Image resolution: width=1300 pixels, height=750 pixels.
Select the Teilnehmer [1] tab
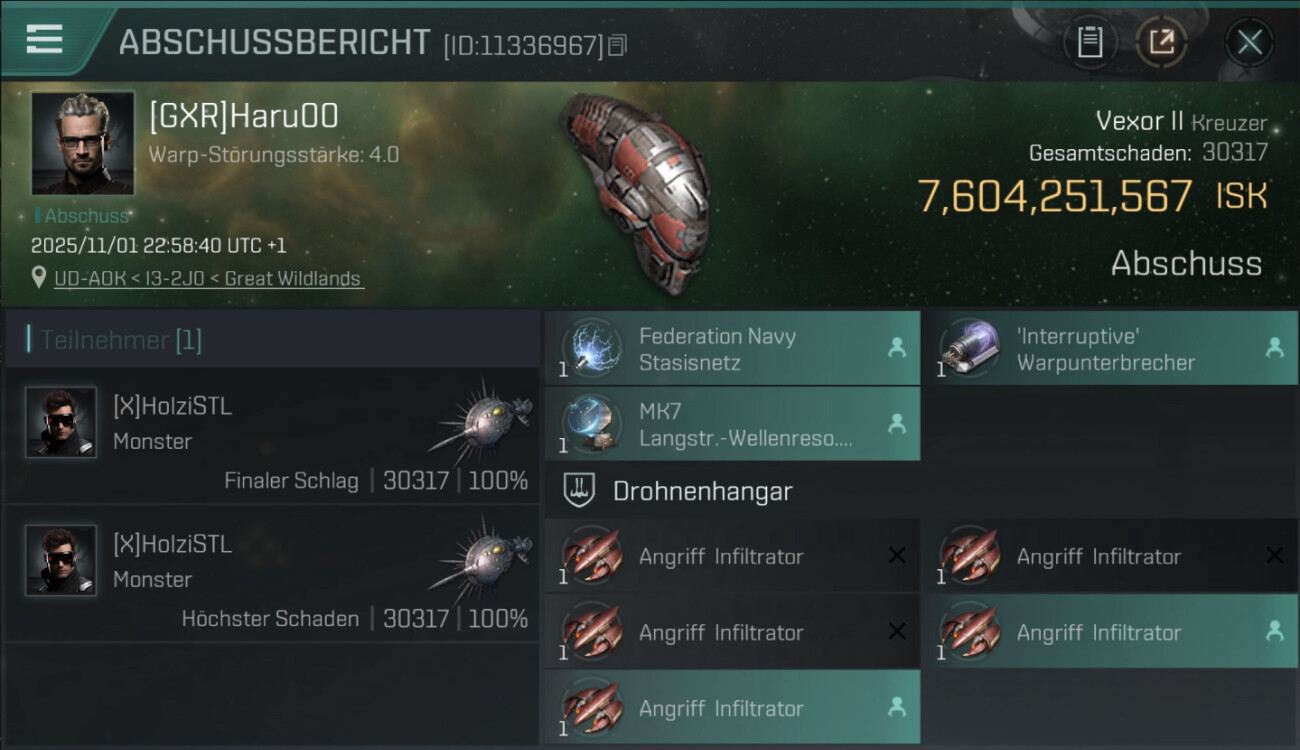[x=114, y=340]
